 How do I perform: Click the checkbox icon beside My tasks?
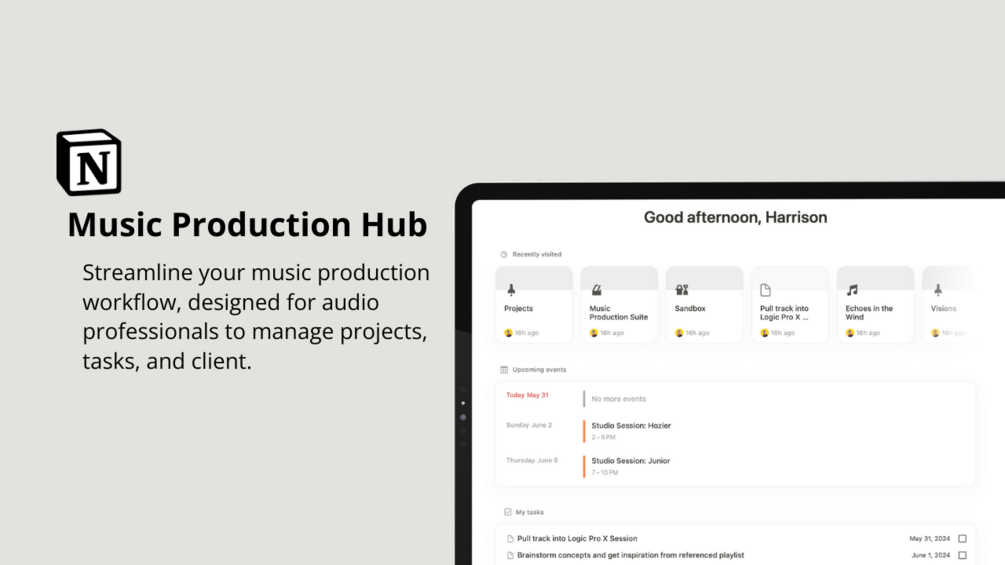click(x=508, y=512)
